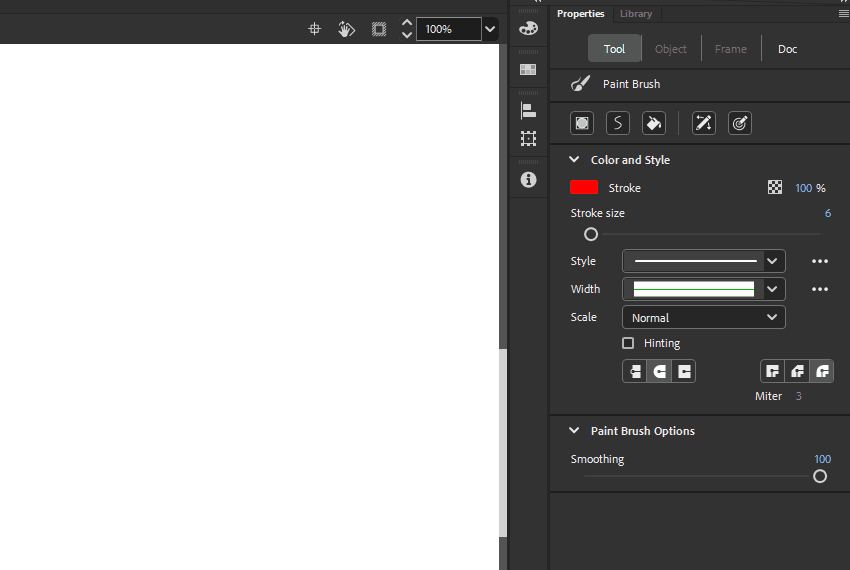Open the stroke Width profile dropdown
Viewport: 850px width, 570px height.
coord(704,289)
